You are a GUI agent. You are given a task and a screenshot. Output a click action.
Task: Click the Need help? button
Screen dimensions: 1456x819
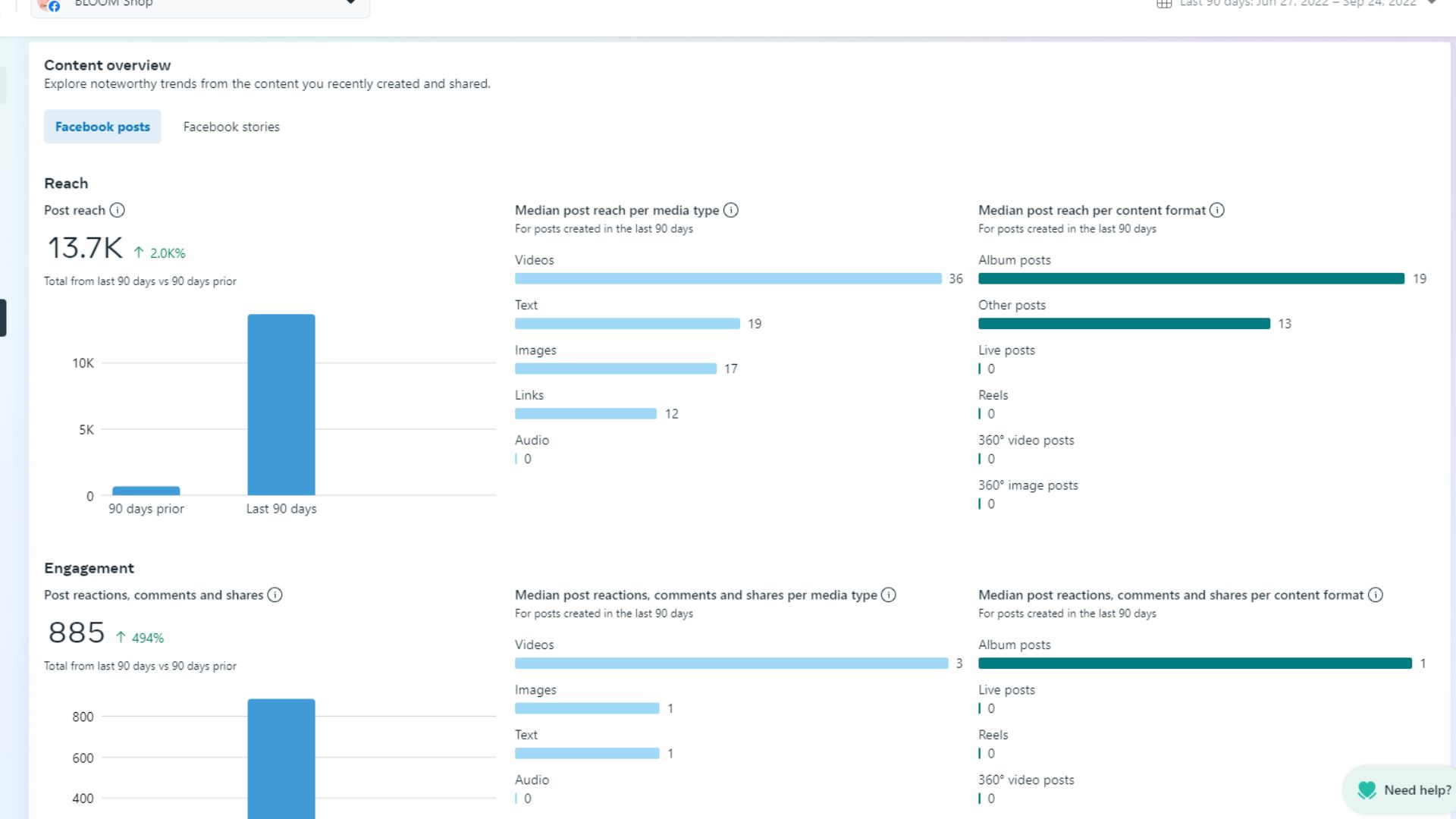point(1417,790)
